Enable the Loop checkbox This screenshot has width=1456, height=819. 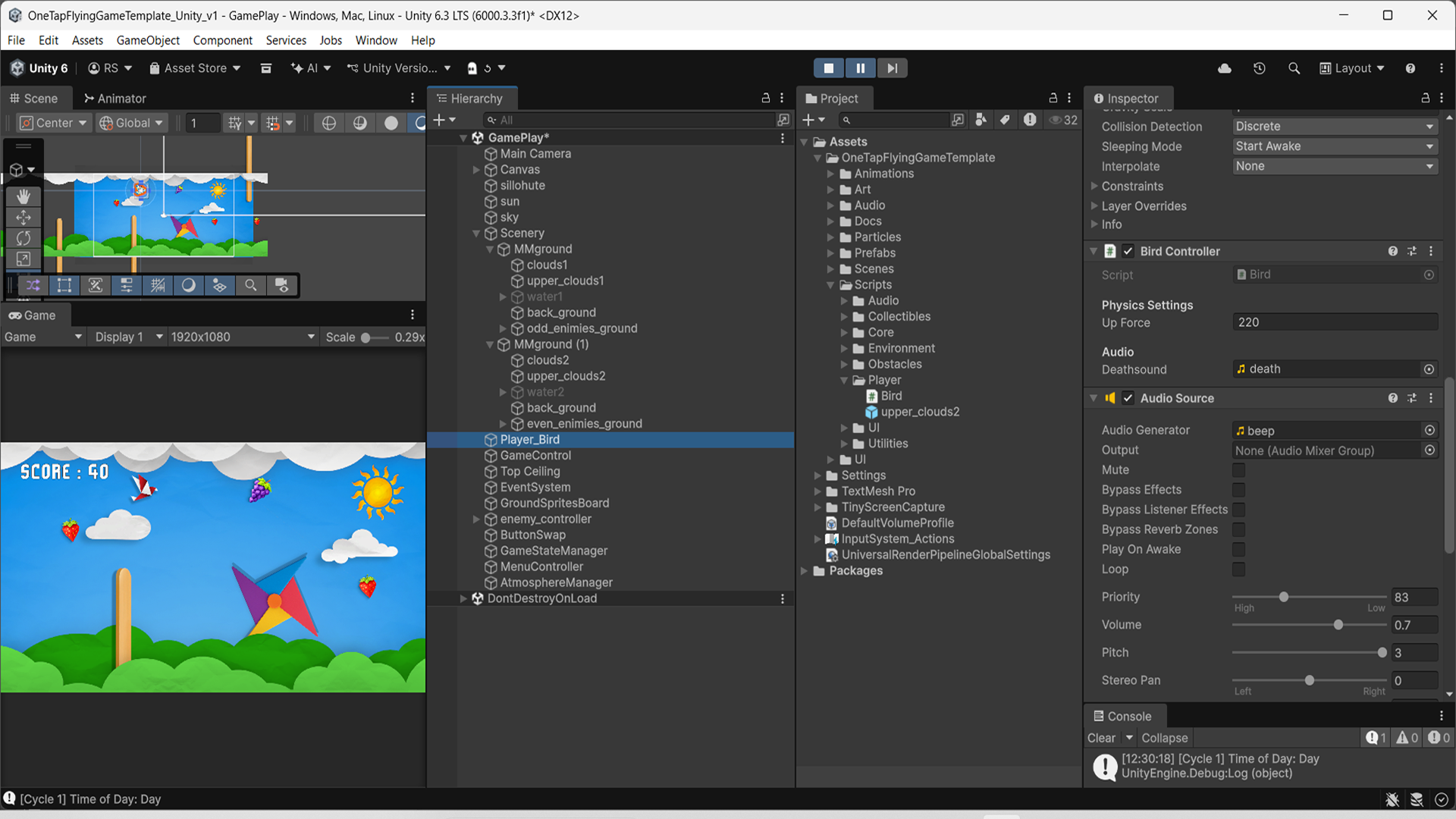1239,569
